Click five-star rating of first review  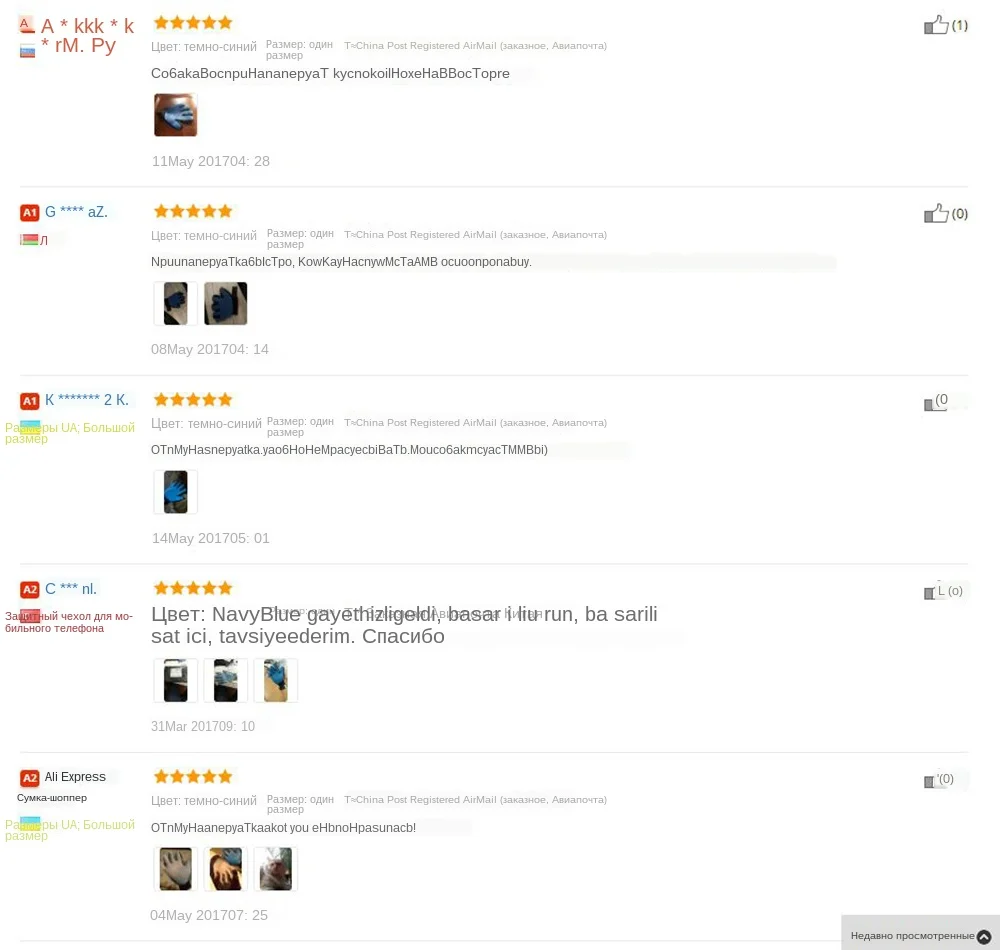coord(193,23)
